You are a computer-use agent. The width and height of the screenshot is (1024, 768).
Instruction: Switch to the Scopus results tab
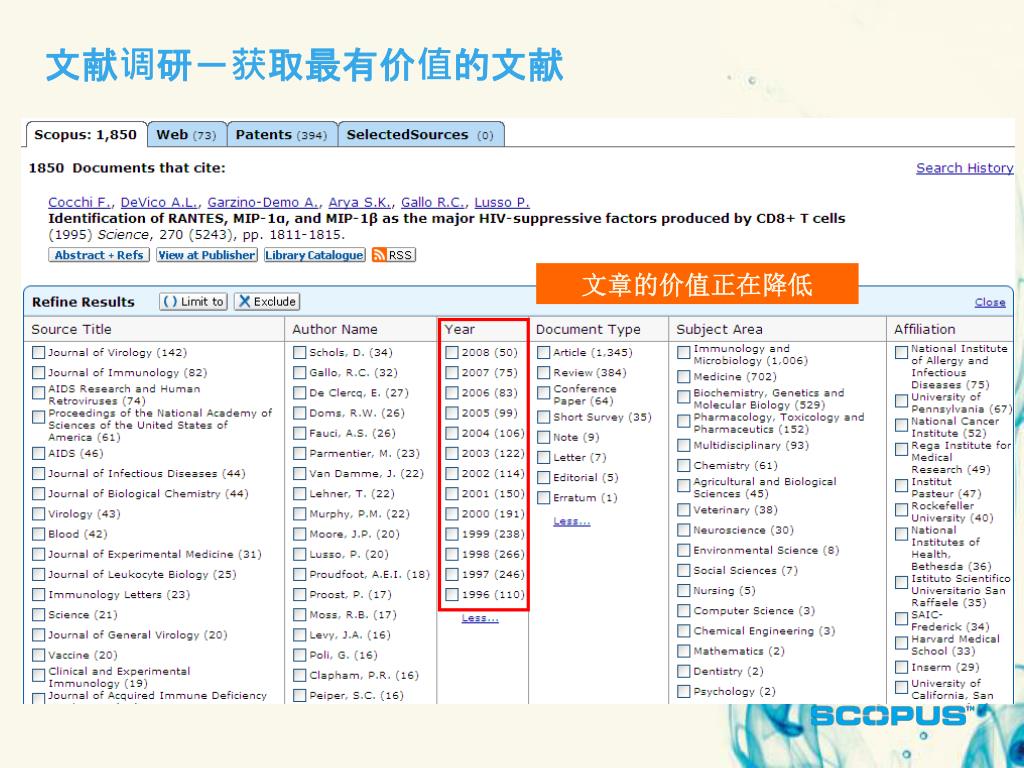pyautogui.click(x=86, y=135)
